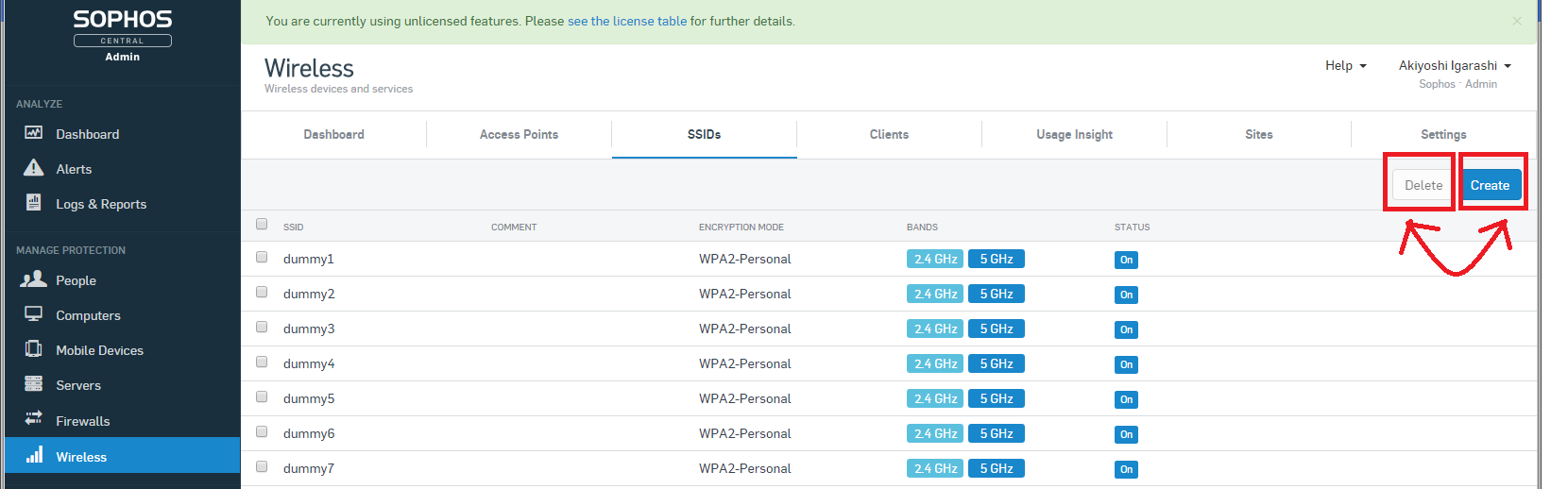Select the dummy4 row checkbox
Screen dimensions: 1568x489
(262, 362)
